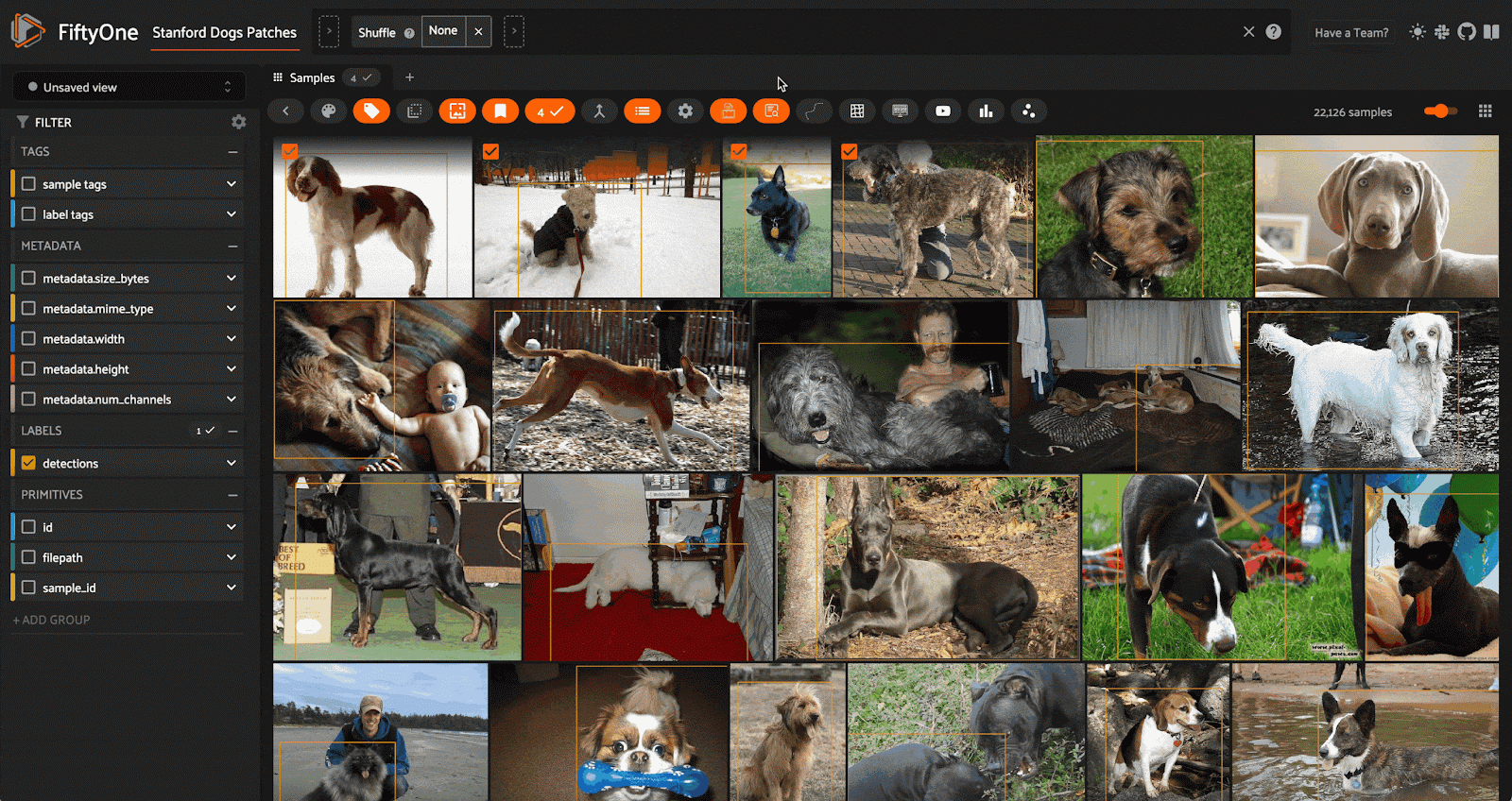This screenshot has height=801, width=1512.
Task: Toggle light theme with sun icon
Action: [x=1417, y=32]
